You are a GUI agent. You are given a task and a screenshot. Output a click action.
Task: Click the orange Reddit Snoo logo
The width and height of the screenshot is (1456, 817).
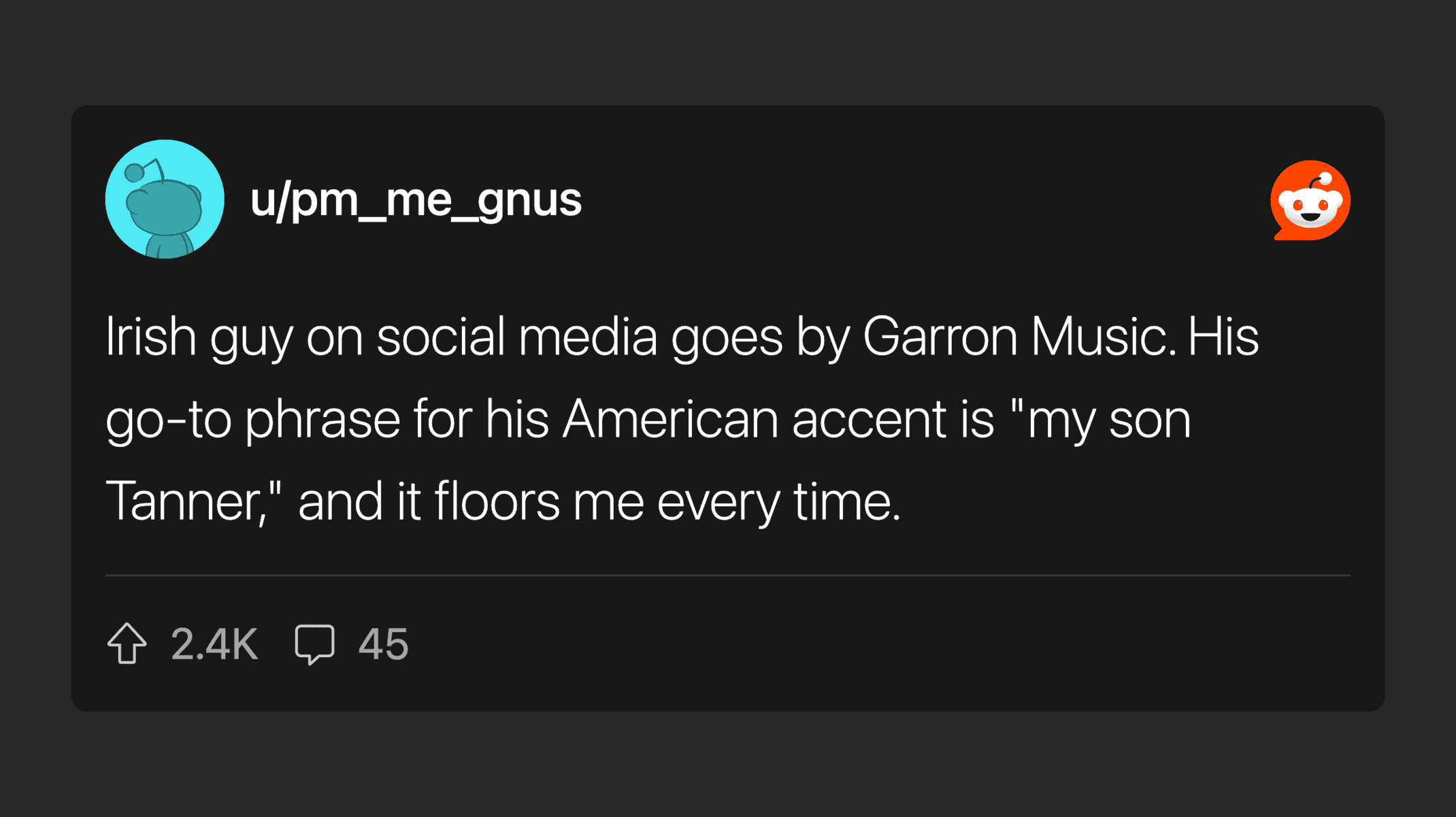tap(1310, 201)
